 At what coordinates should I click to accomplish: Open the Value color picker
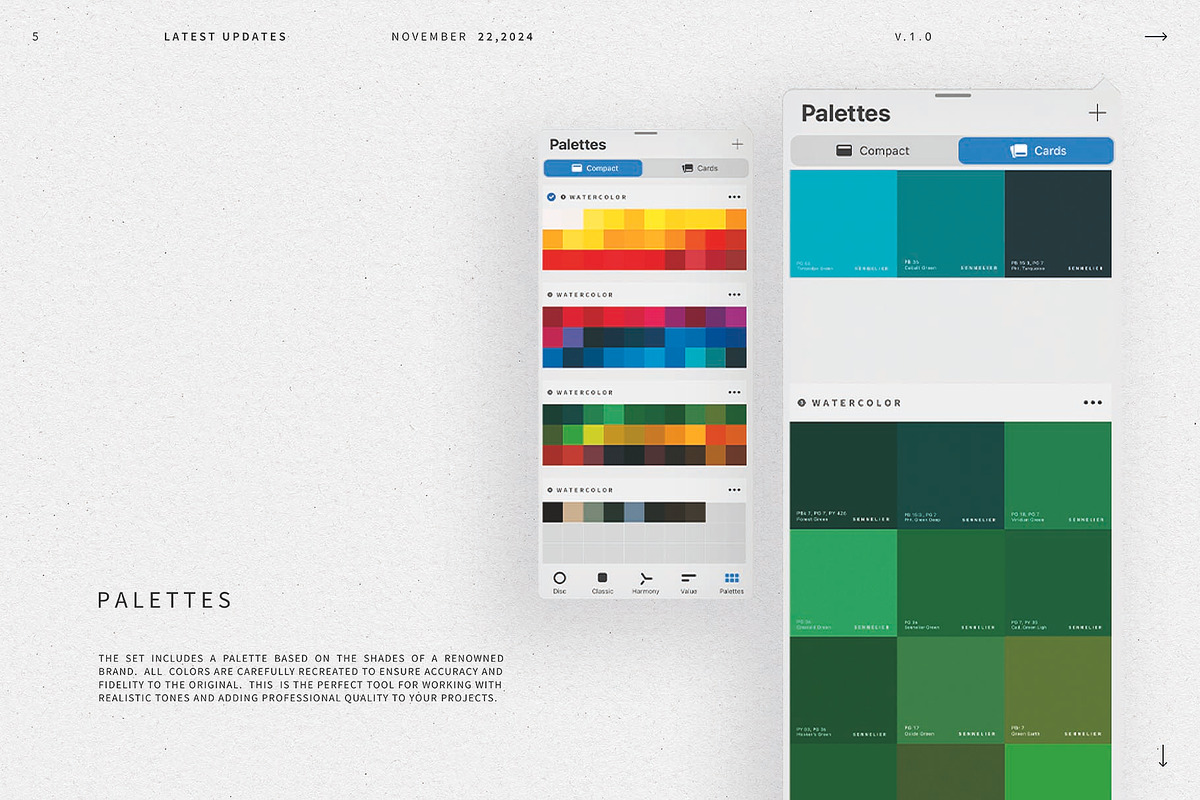pyautogui.click(x=689, y=582)
